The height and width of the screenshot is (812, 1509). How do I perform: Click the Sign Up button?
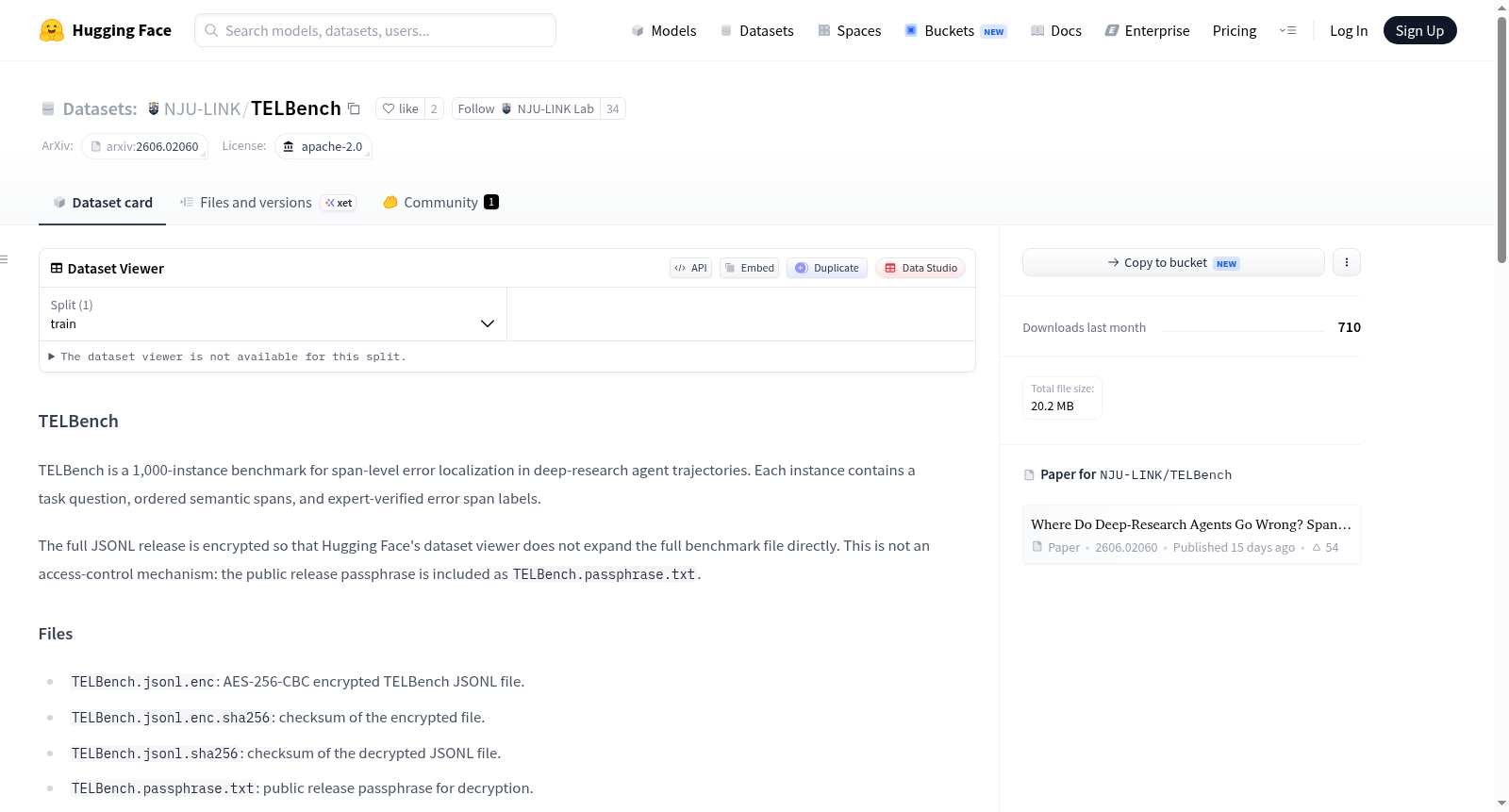tap(1419, 30)
